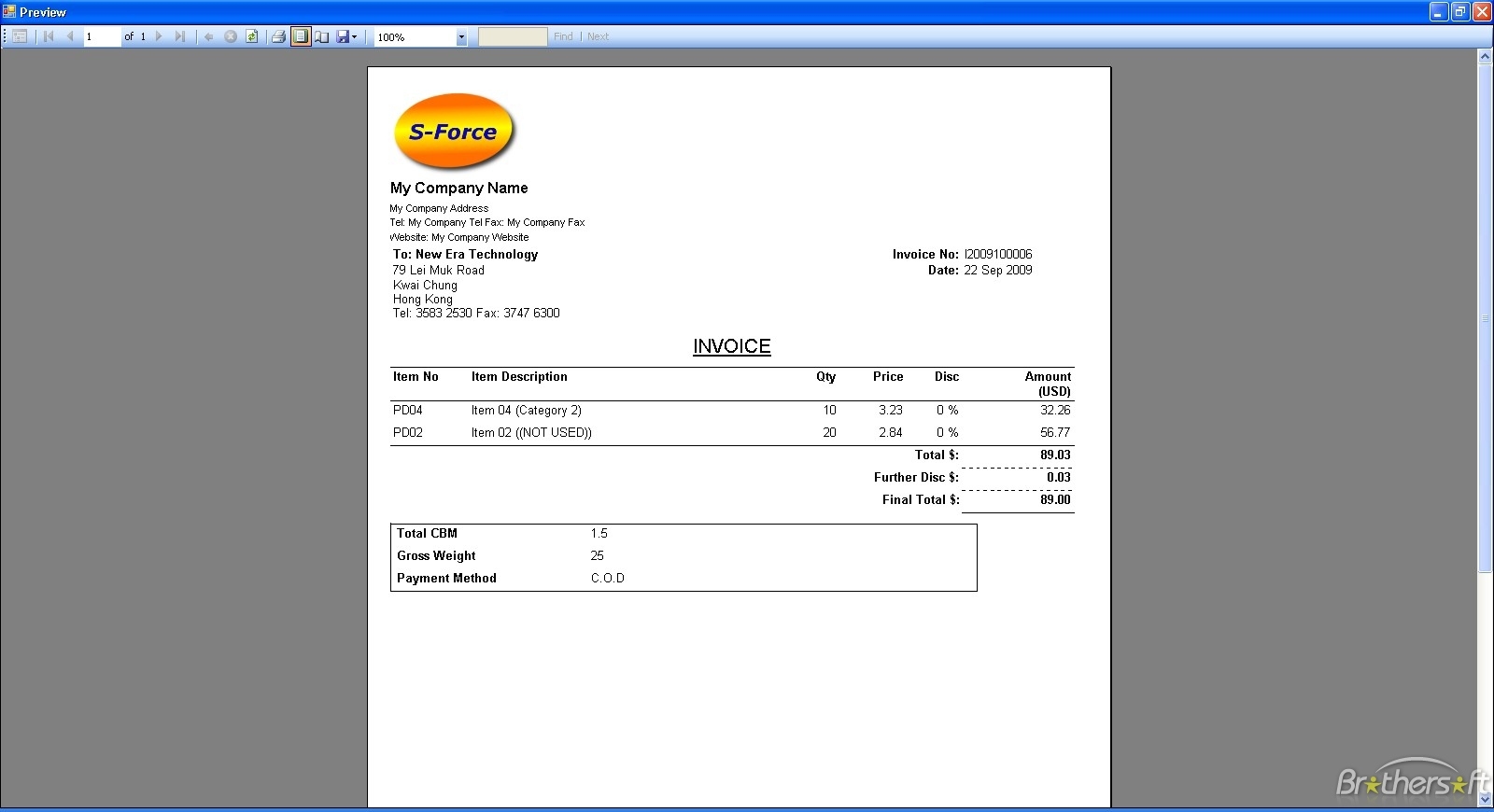
Task: Toggle the document map icon
Action: [x=20, y=36]
